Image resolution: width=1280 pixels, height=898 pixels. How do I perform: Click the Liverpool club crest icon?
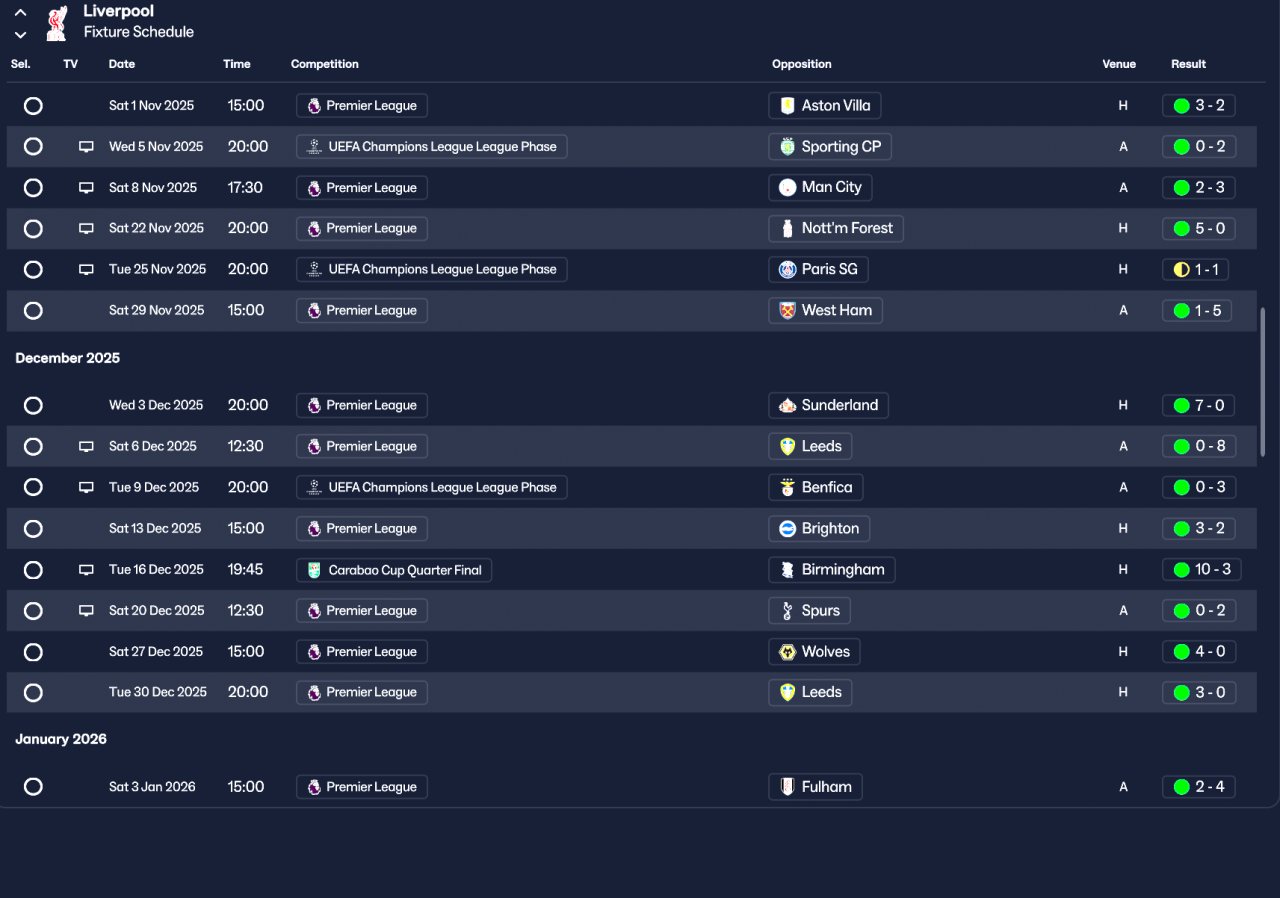tap(57, 23)
